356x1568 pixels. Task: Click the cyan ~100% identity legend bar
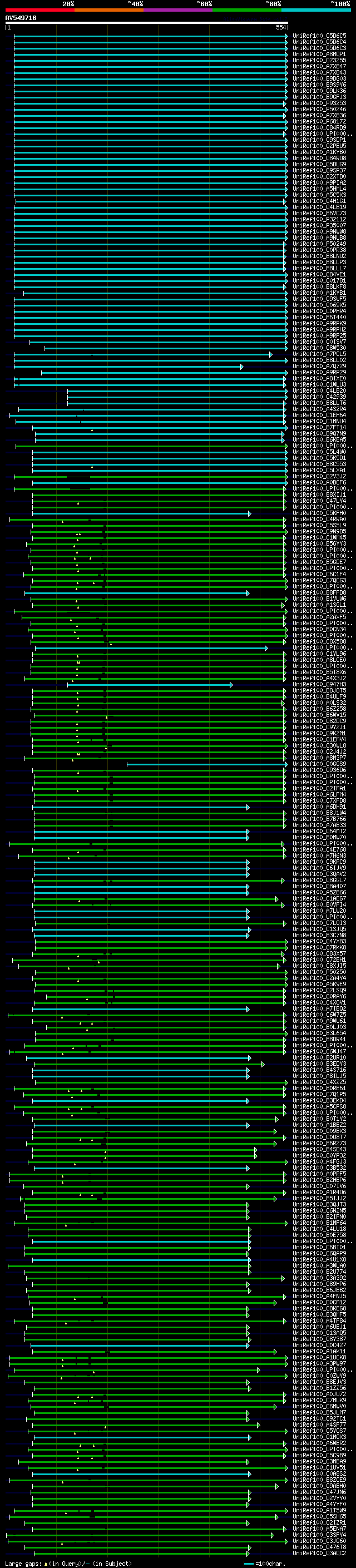click(317, 10)
